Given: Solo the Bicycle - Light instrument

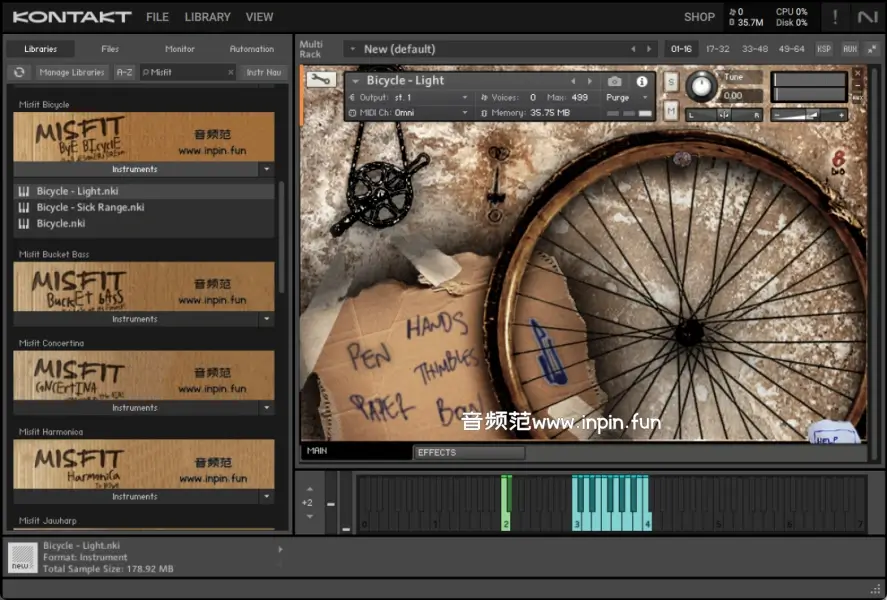Looking at the screenshot, I should point(671,82).
